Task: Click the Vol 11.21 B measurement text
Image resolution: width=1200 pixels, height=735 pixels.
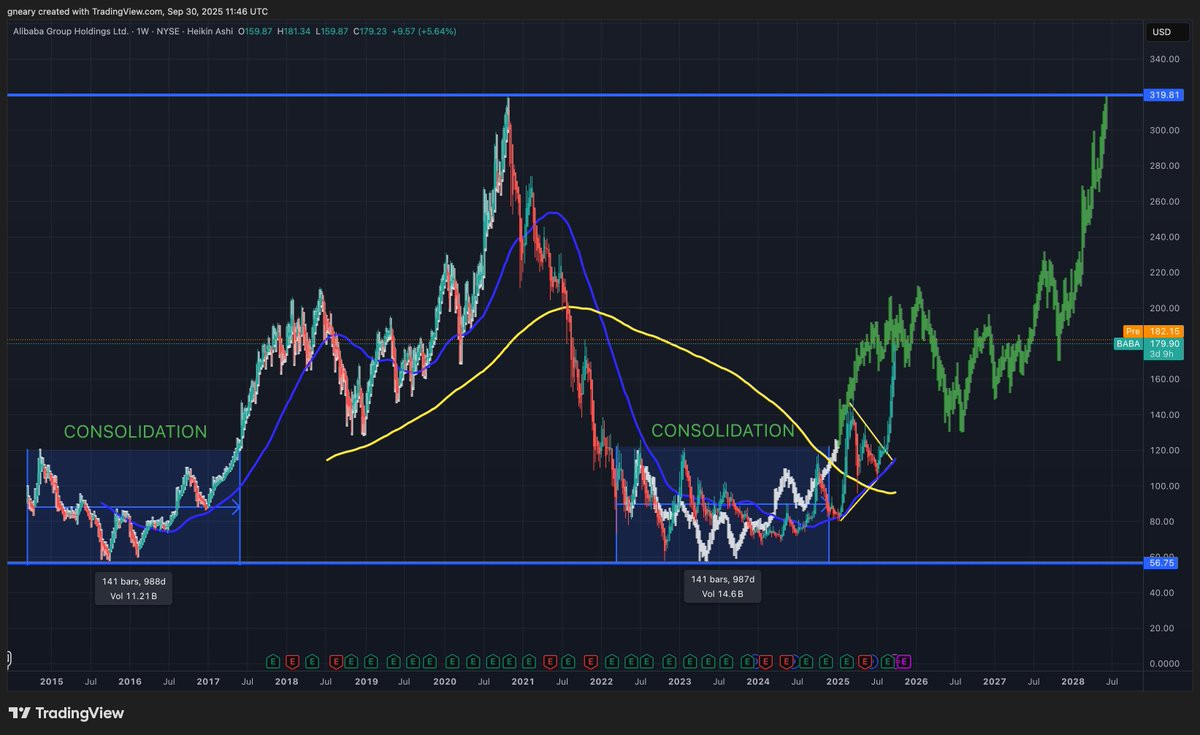Action: (133, 596)
